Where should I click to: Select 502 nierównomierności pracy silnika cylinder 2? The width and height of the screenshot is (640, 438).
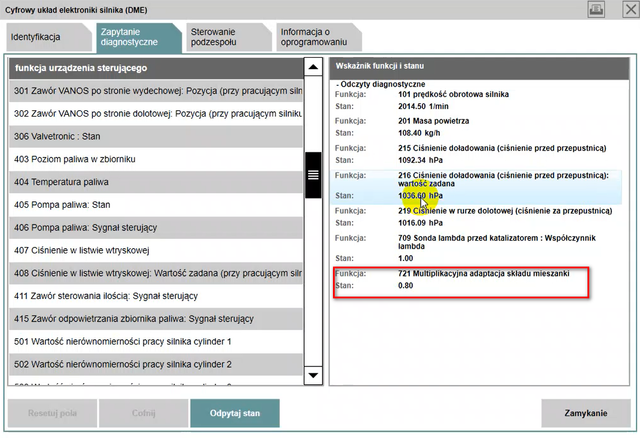pyautogui.click(x=156, y=365)
